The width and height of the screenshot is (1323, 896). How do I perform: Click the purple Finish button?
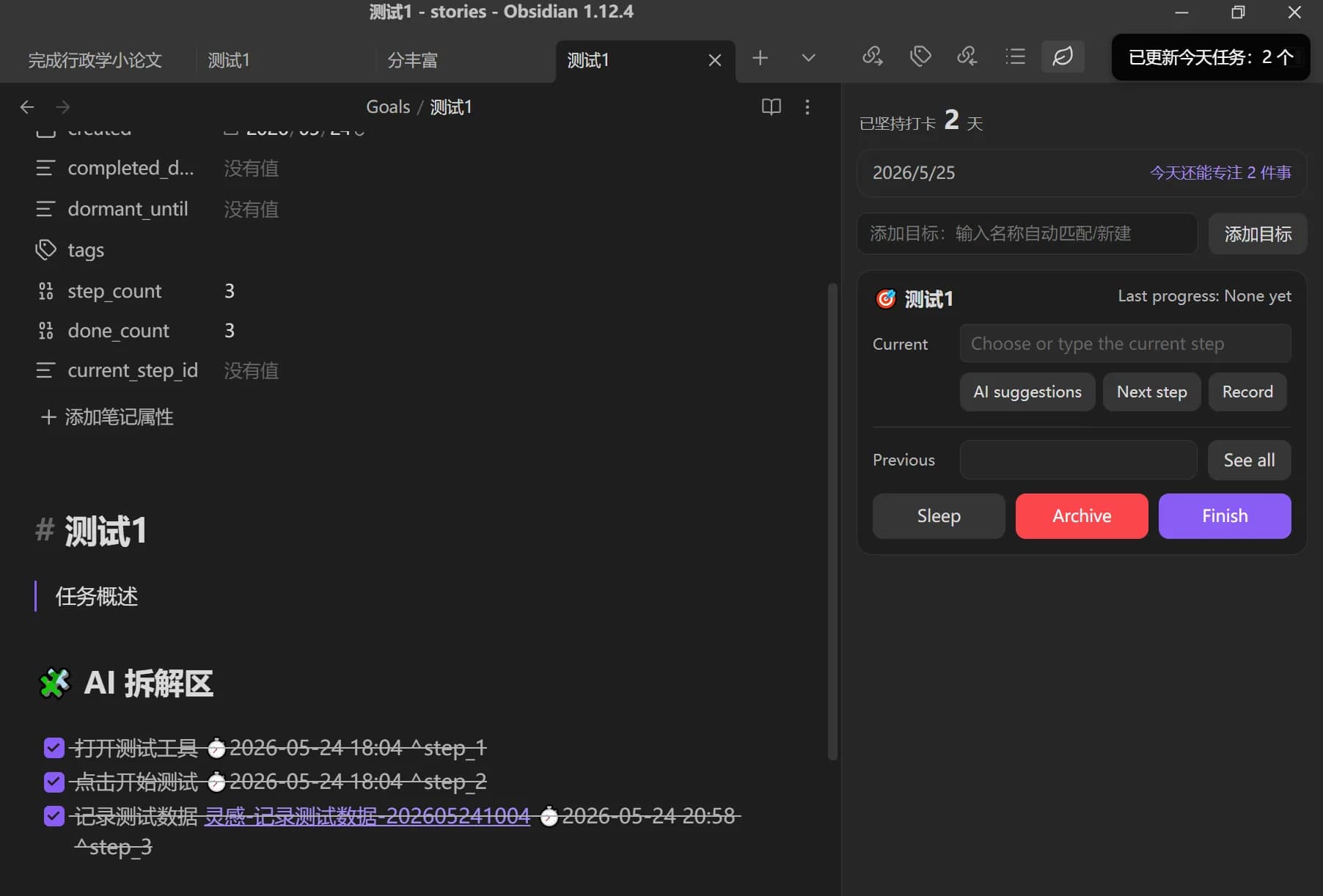tap(1225, 516)
